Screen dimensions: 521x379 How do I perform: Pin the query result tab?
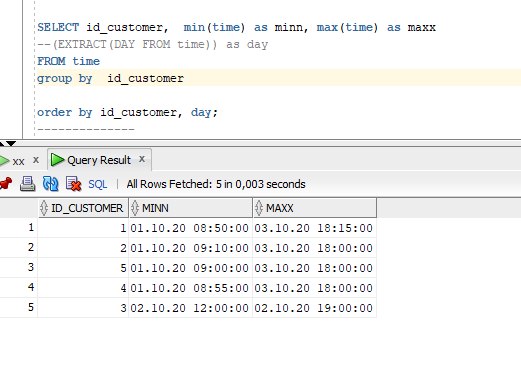pos(6,184)
